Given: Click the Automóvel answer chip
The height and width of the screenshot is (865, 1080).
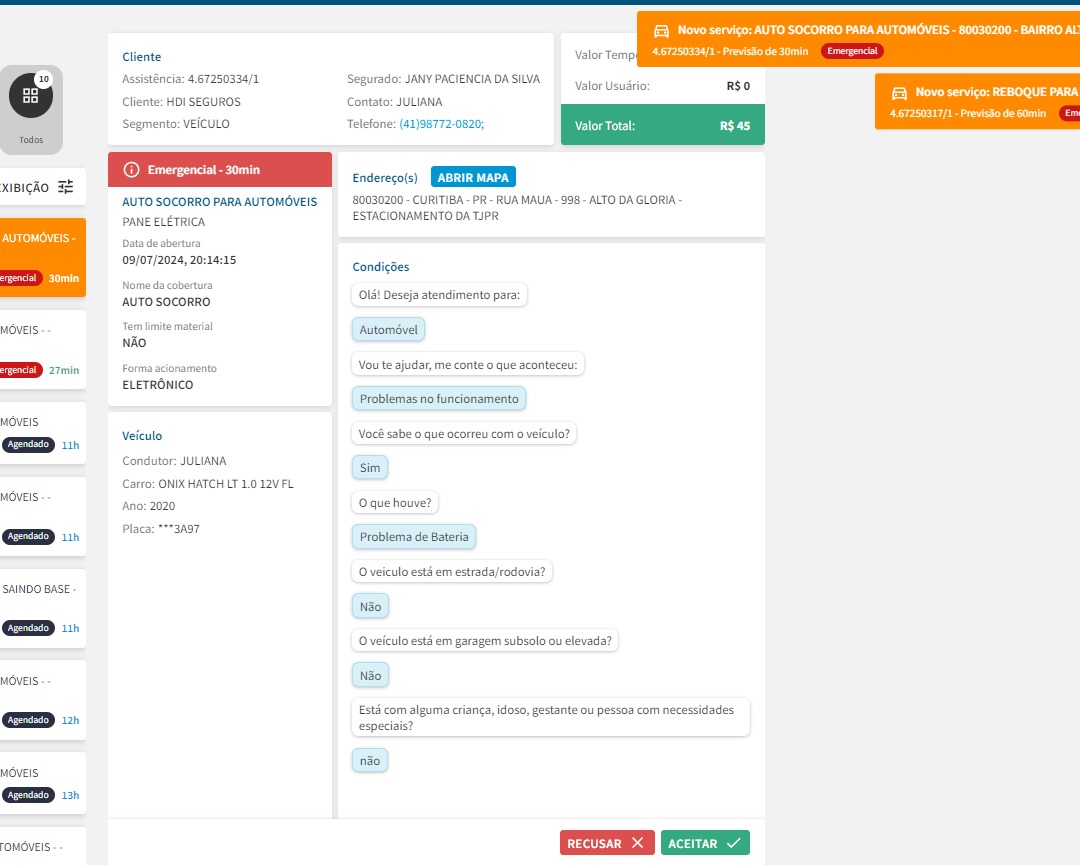Looking at the screenshot, I should pos(388,329).
